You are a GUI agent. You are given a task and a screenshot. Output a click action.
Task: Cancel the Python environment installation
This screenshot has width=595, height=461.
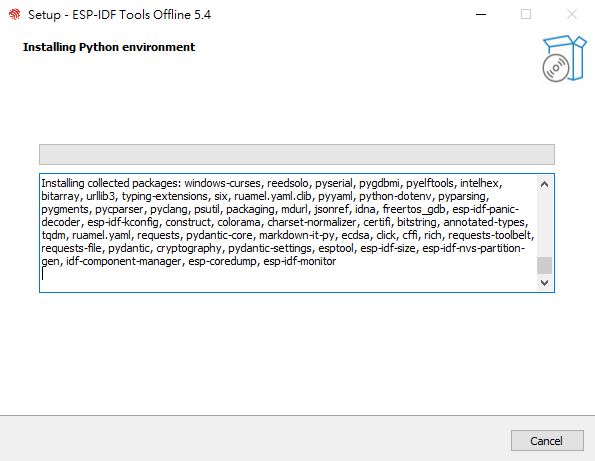click(547, 441)
